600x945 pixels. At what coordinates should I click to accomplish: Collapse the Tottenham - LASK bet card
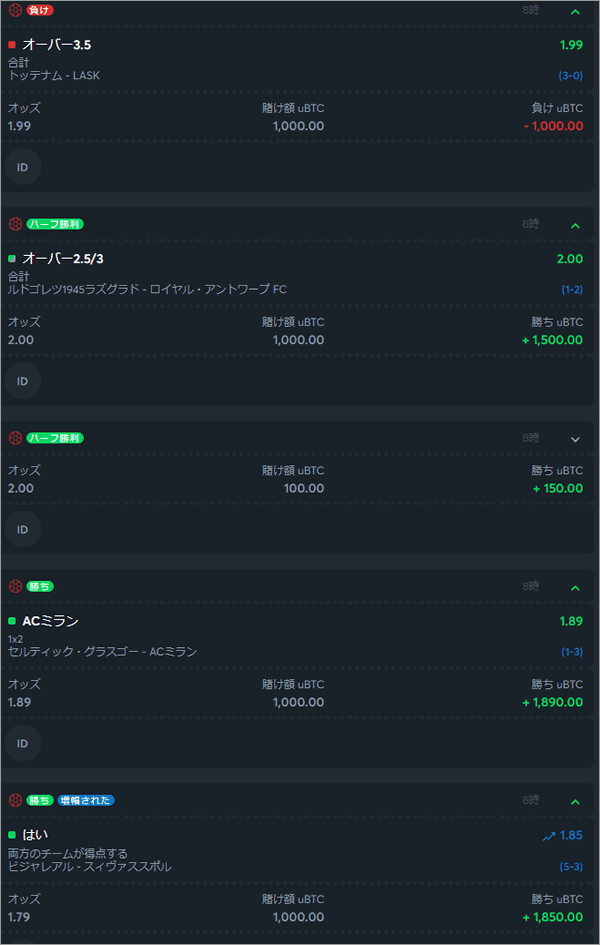(575, 11)
